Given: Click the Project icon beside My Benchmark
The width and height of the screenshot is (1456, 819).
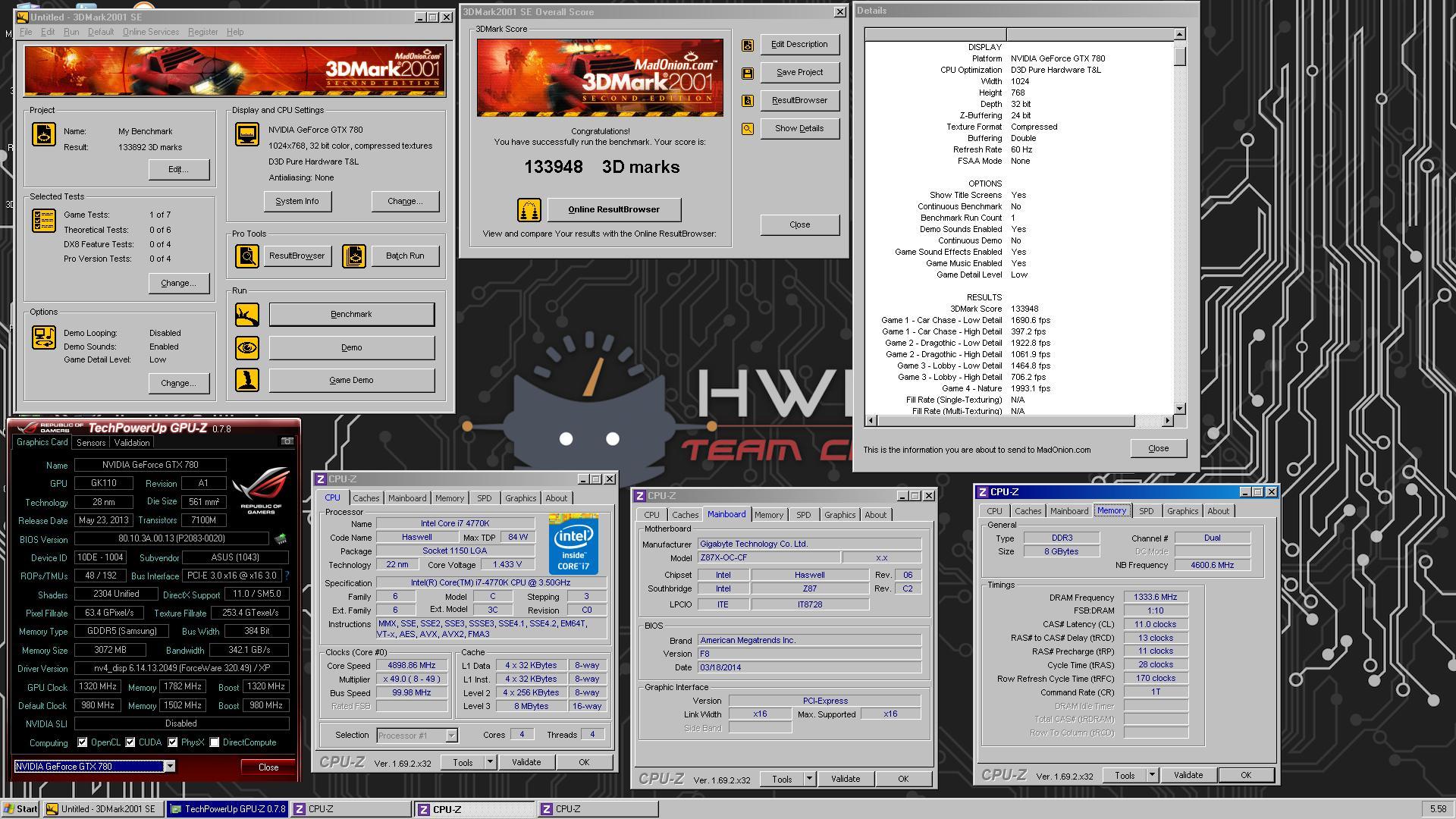Looking at the screenshot, I should click(x=44, y=134).
